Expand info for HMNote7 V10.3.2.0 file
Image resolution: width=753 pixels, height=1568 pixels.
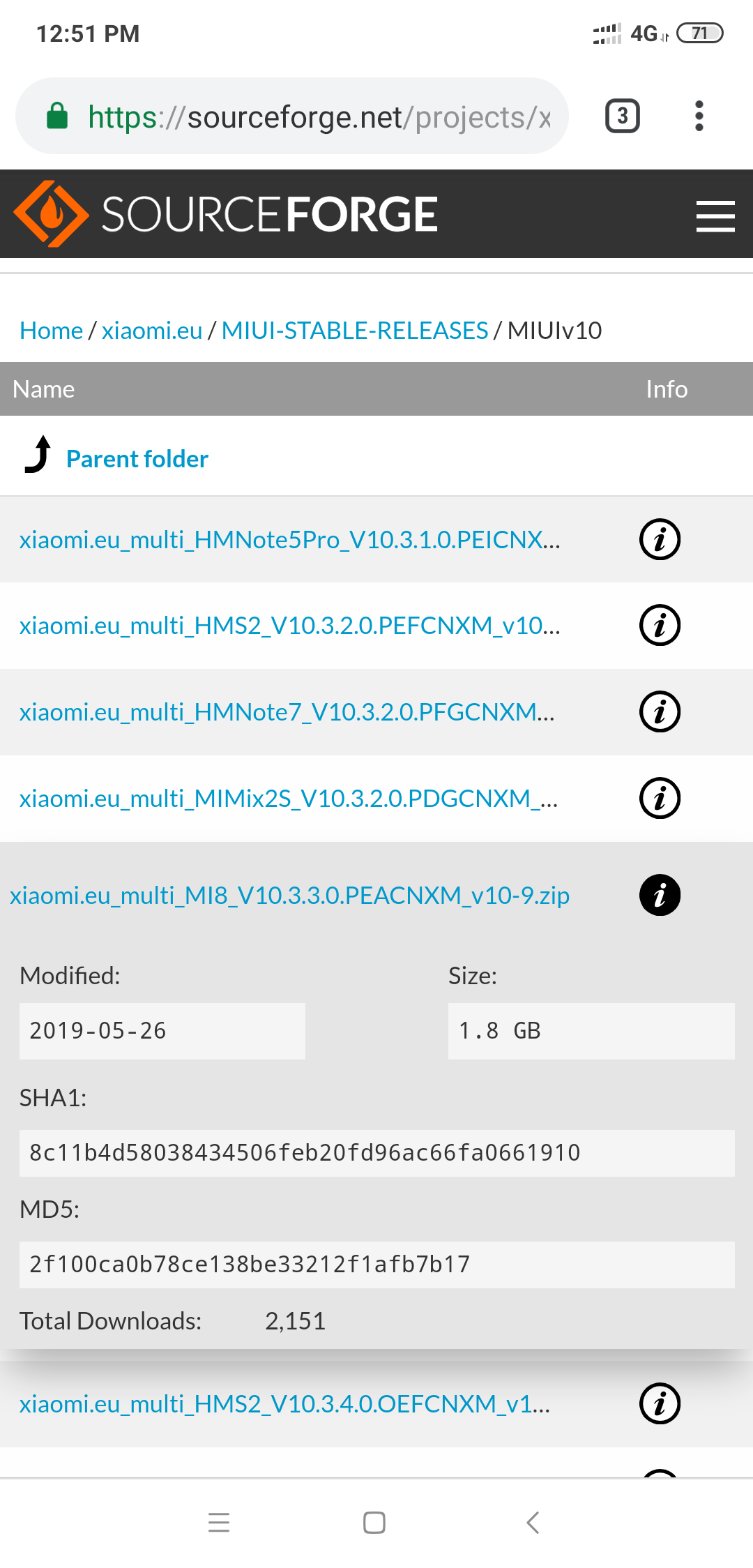point(660,711)
